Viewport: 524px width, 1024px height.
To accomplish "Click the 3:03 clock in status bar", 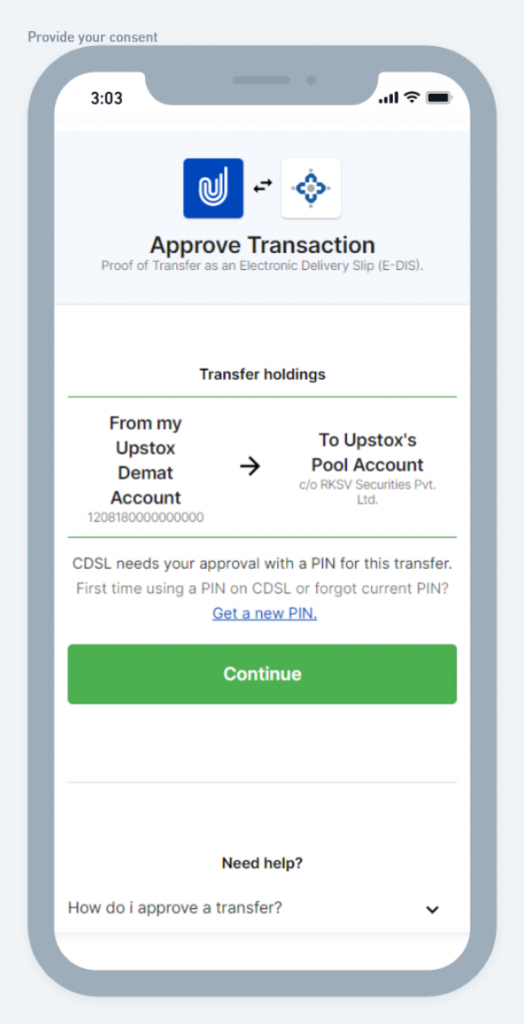I will click(x=106, y=99).
